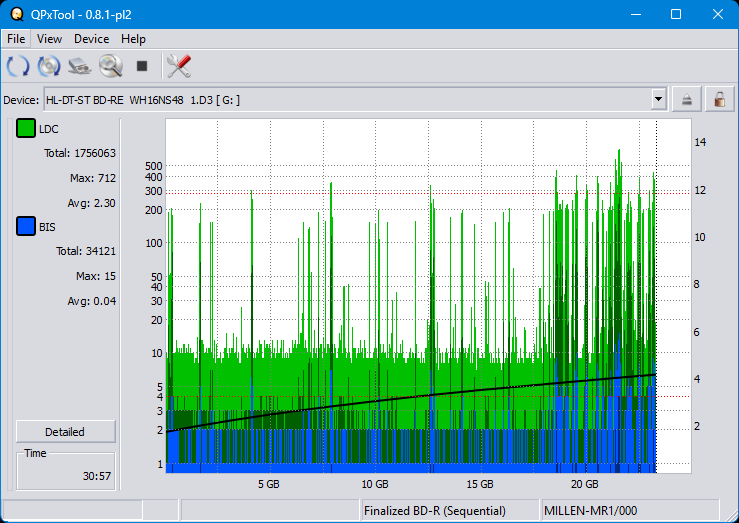This screenshot has height=523, width=739.
Task: Click the rescan devices refresh icon
Action: (x=18, y=67)
